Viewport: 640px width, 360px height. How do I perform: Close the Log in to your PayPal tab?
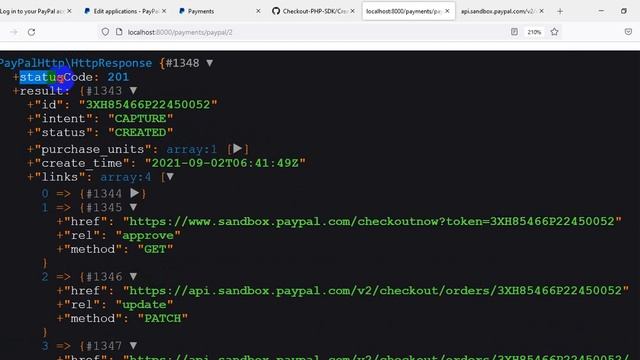click(x=69, y=11)
